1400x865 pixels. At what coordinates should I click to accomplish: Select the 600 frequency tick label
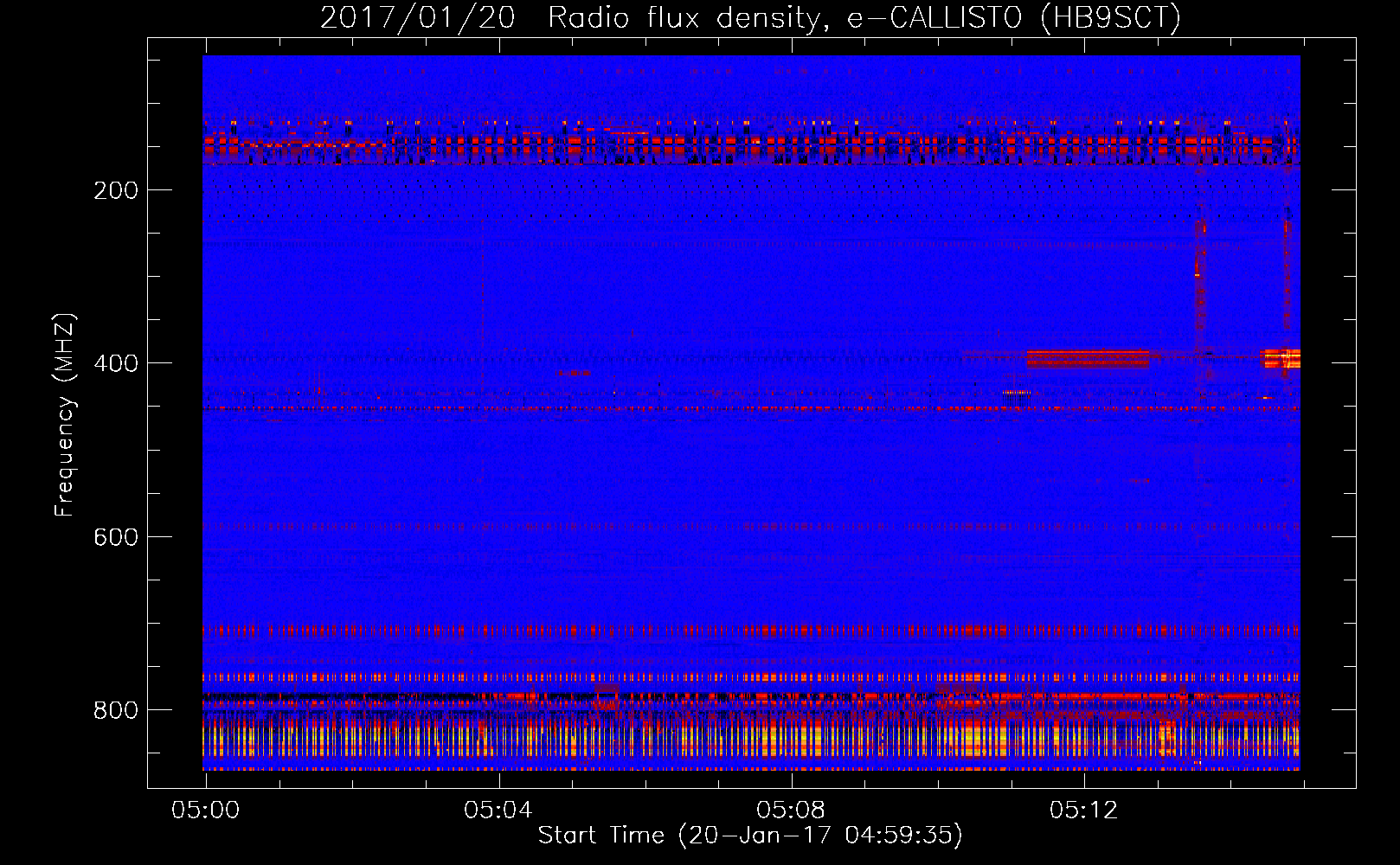point(116,537)
